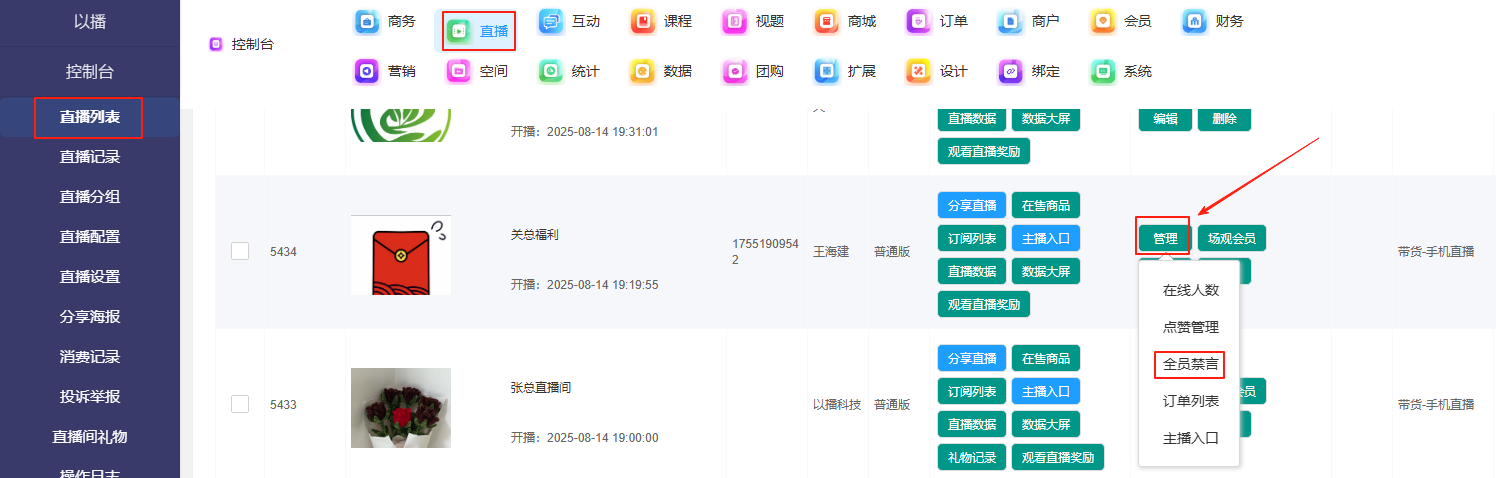Go to 直播配置 in the sidebar
Viewport: 1496px width, 478px height.
coord(90,237)
